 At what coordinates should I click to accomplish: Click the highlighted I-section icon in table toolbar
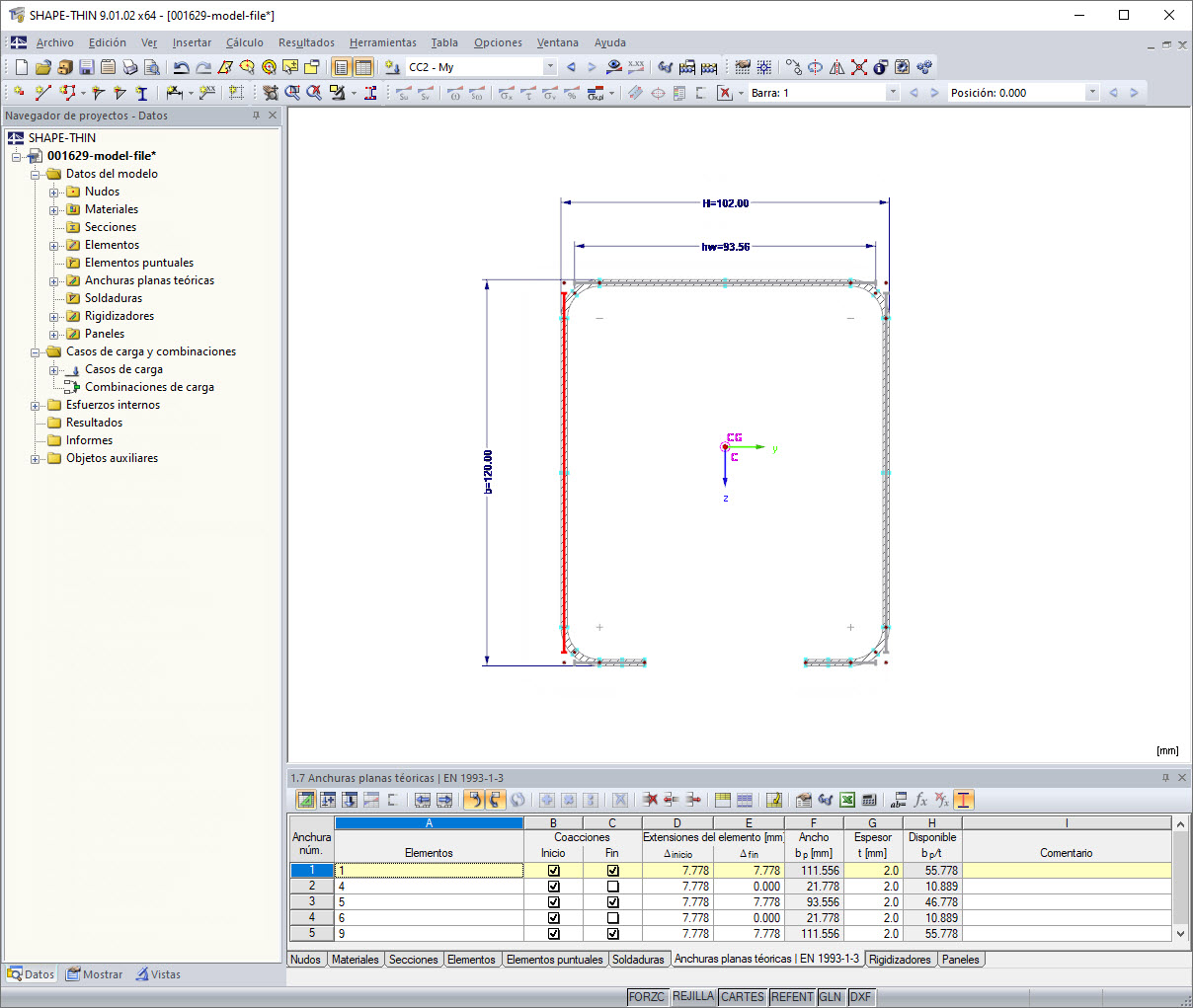coord(964,800)
